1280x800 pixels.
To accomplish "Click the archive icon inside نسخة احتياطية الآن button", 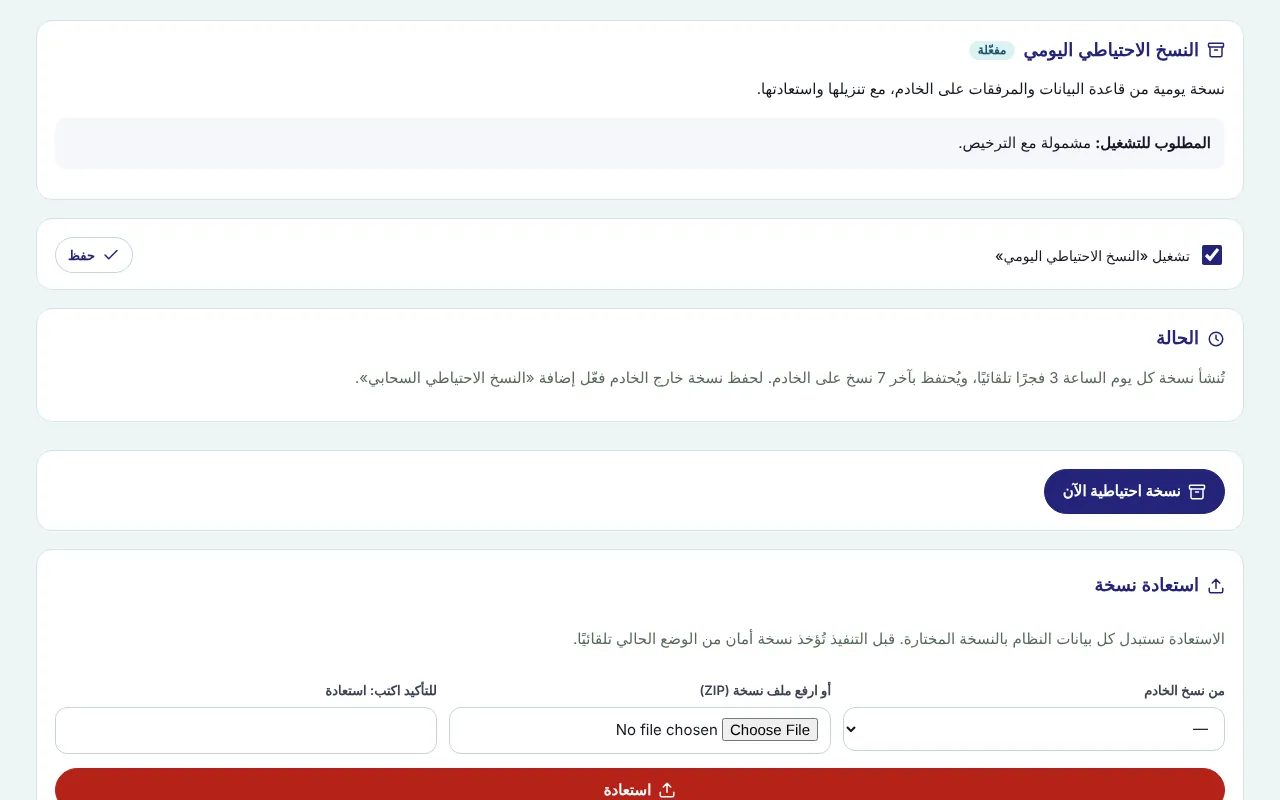I will coord(1197,492).
